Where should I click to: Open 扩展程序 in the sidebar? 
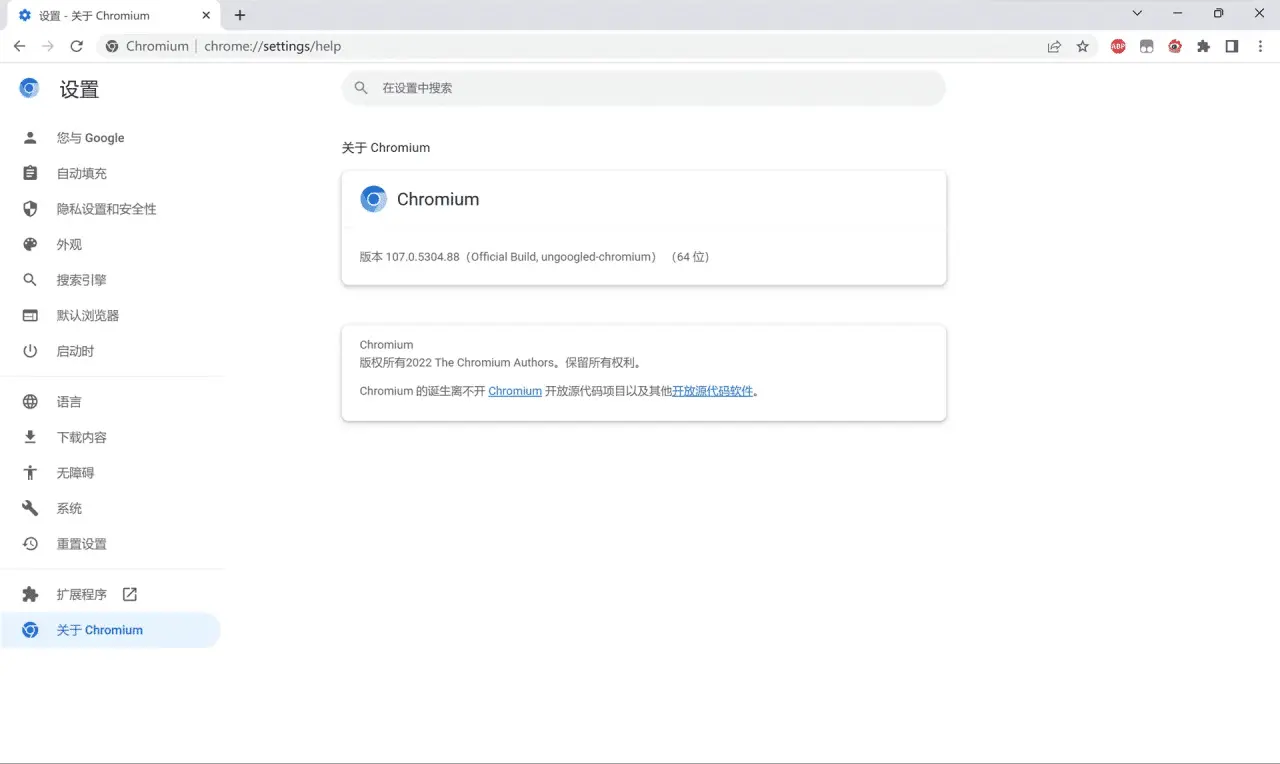[x=81, y=594]
